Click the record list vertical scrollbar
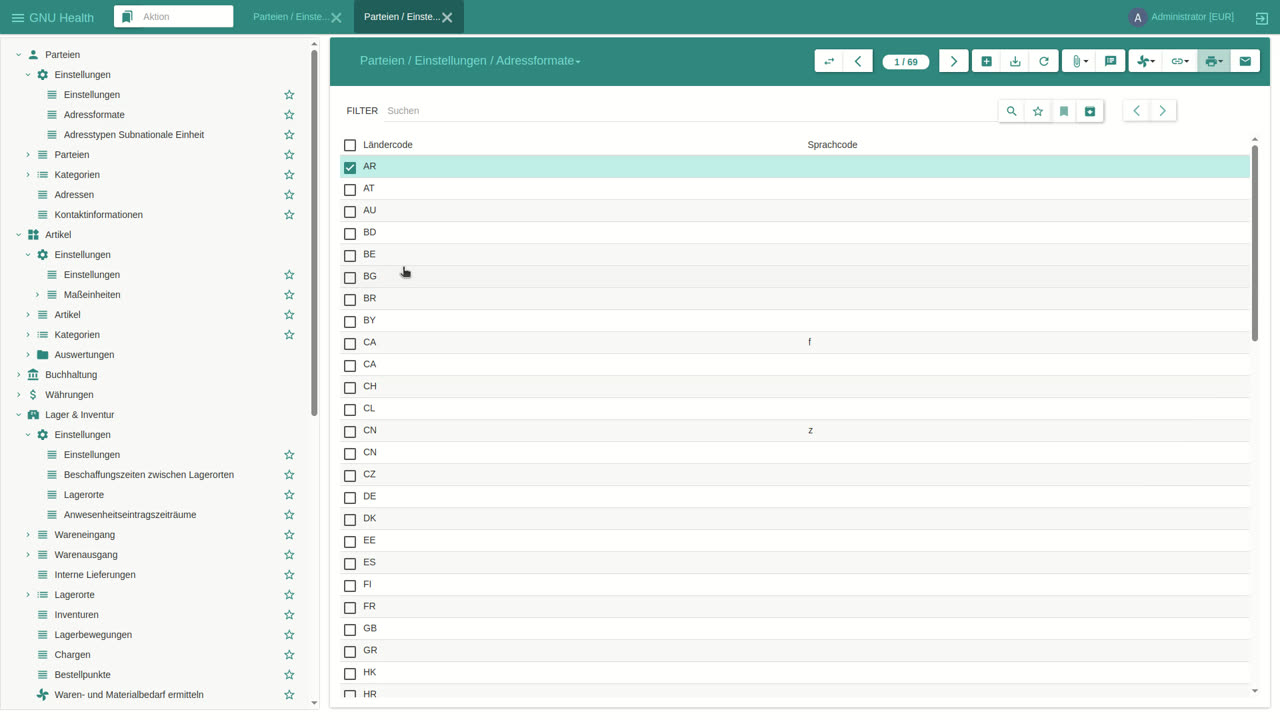1280x720 pixels. (1255, 243)
